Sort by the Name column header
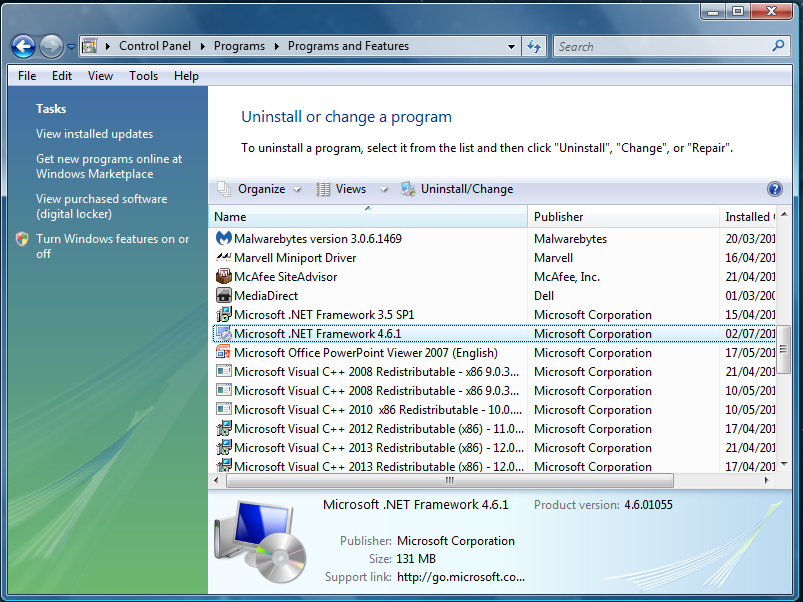Viewport: 803px width, 602px height. click(x=368, y=217)
